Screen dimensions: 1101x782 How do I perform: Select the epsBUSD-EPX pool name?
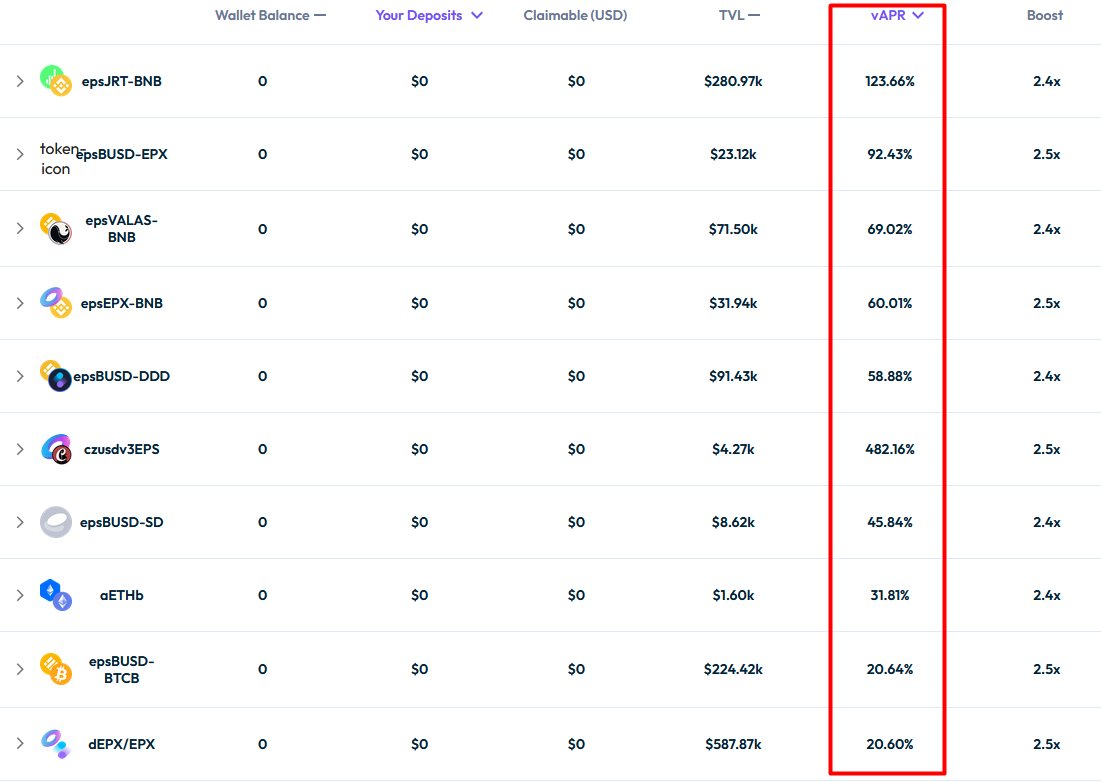click(x=121, y=154)
